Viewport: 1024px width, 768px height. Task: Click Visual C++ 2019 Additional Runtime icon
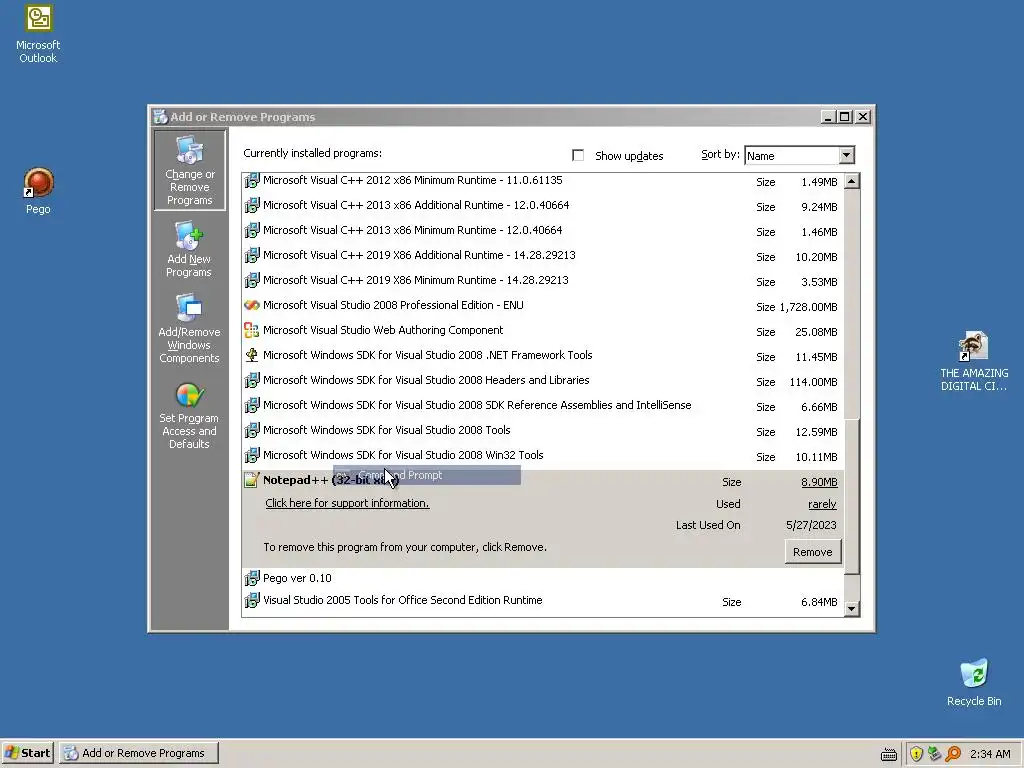pos(251,255)
